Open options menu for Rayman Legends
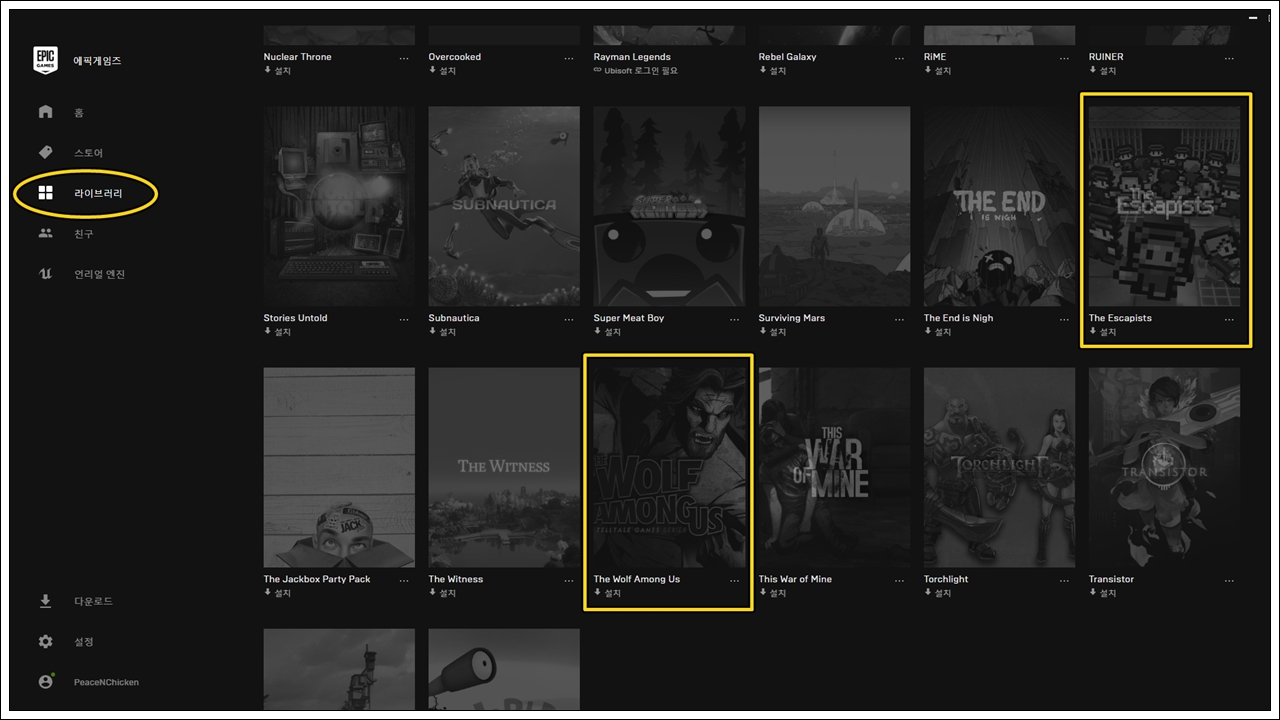 (x=735, y=58)
